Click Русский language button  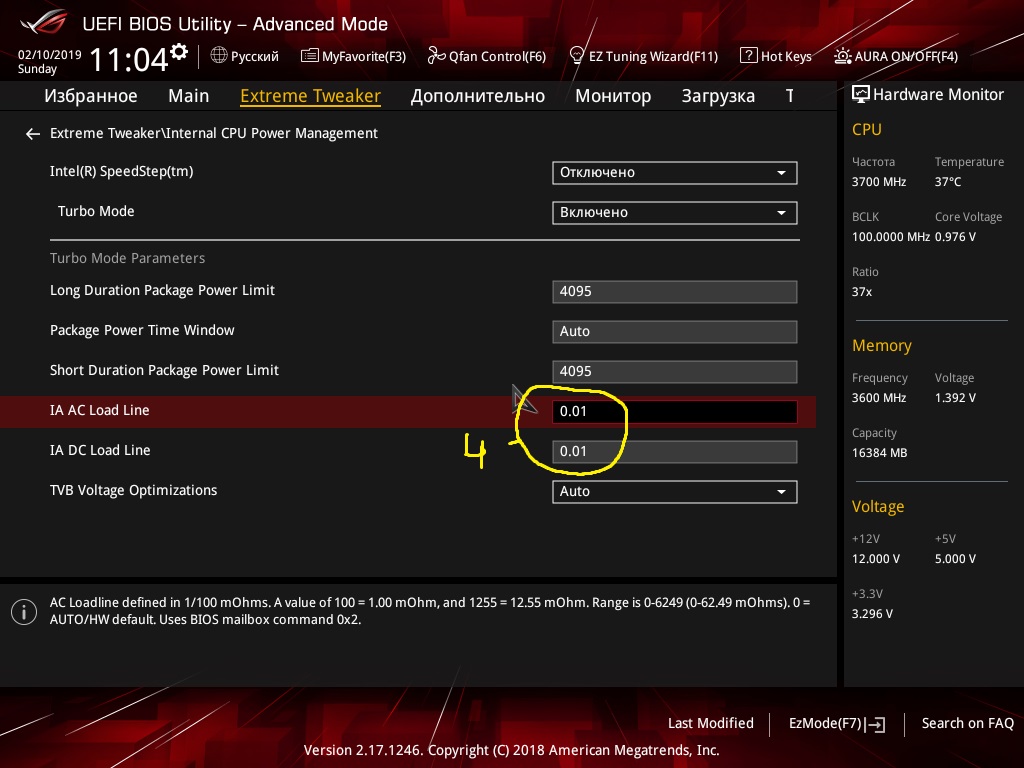click(255, 56)
